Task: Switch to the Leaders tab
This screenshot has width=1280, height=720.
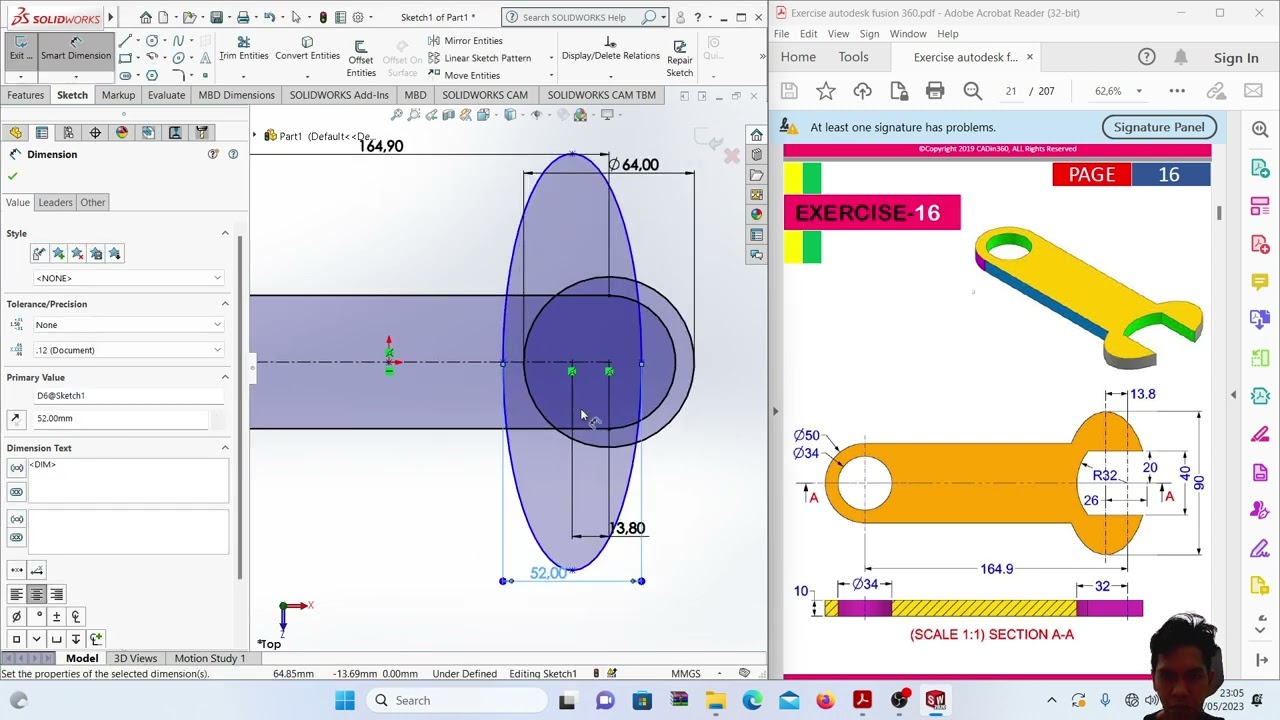Action: pyautogui.click(x=55, y=202)
